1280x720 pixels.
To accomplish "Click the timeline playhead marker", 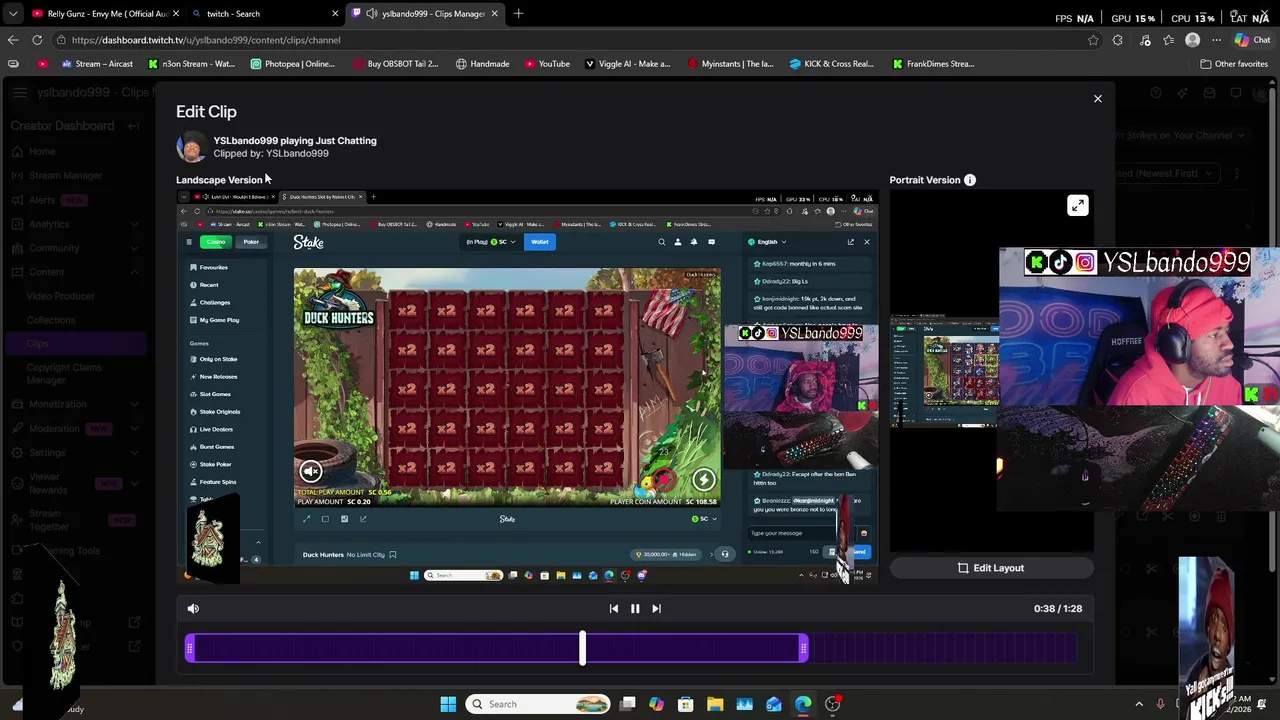I will click(582, 648).
